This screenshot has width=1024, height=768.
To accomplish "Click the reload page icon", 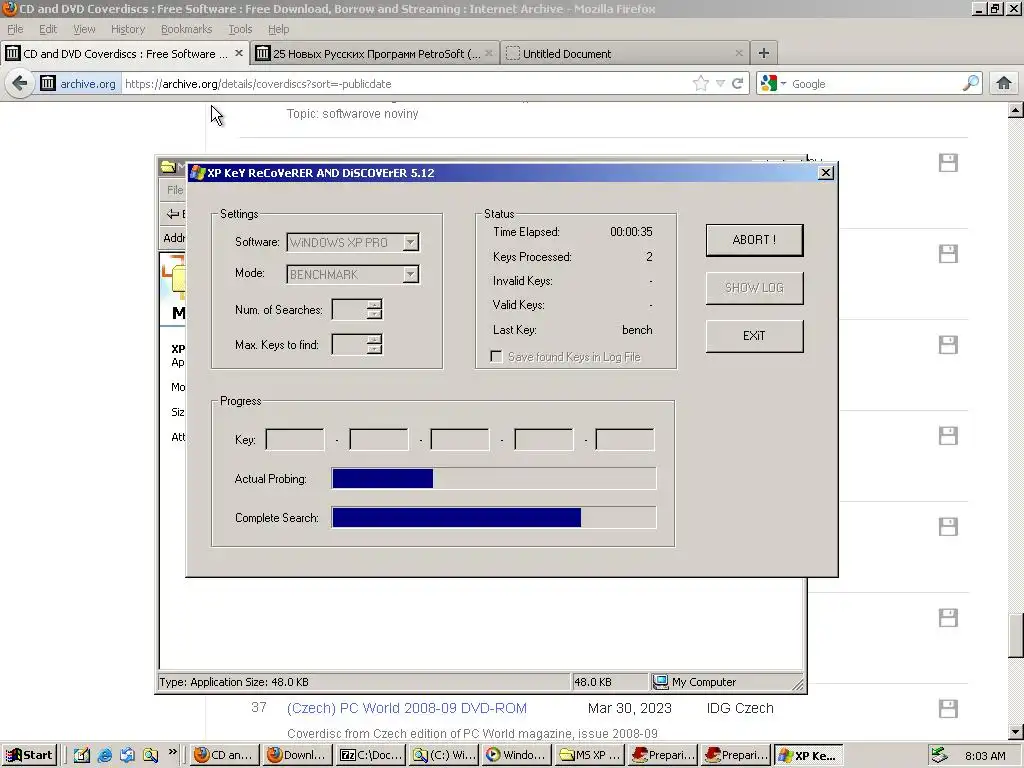I will click(x=738, y=83).
